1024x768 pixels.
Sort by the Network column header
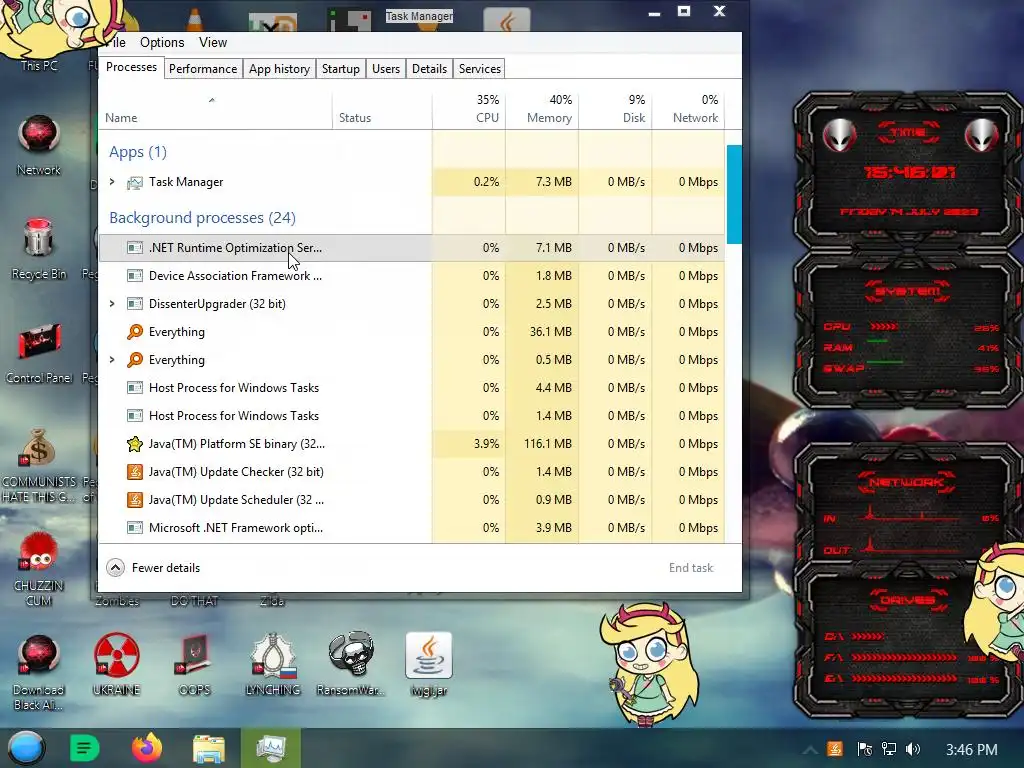(x=688, y=111)
